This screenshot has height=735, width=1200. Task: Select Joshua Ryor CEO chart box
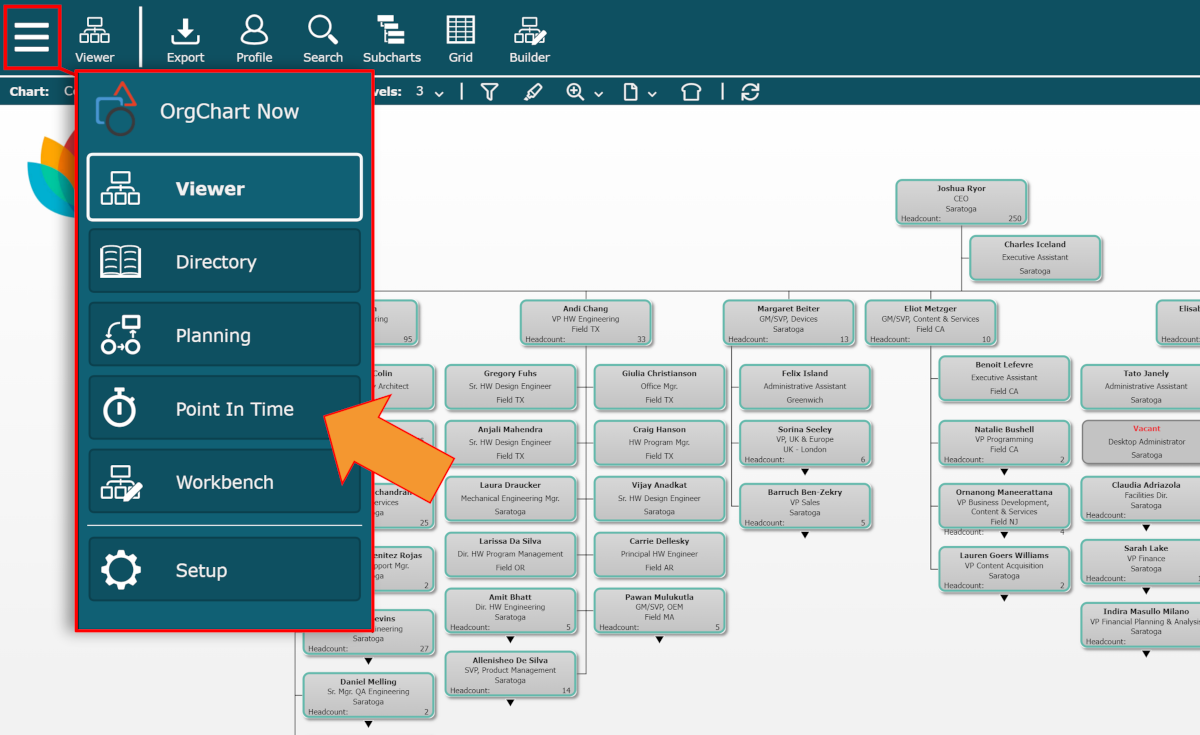point(961,202)
